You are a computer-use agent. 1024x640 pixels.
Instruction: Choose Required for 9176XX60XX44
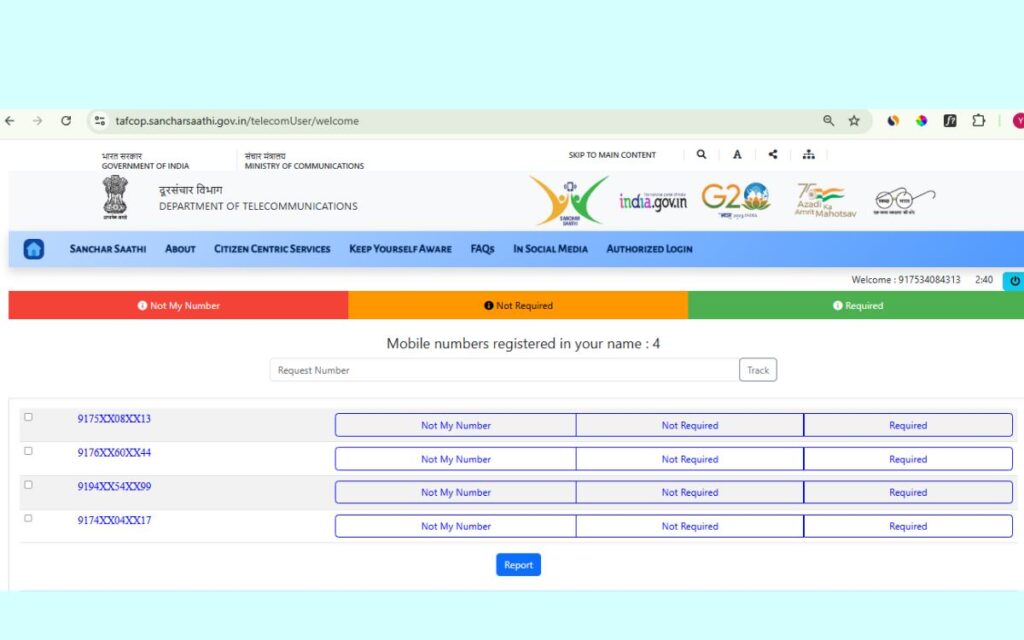coord(907,459)
